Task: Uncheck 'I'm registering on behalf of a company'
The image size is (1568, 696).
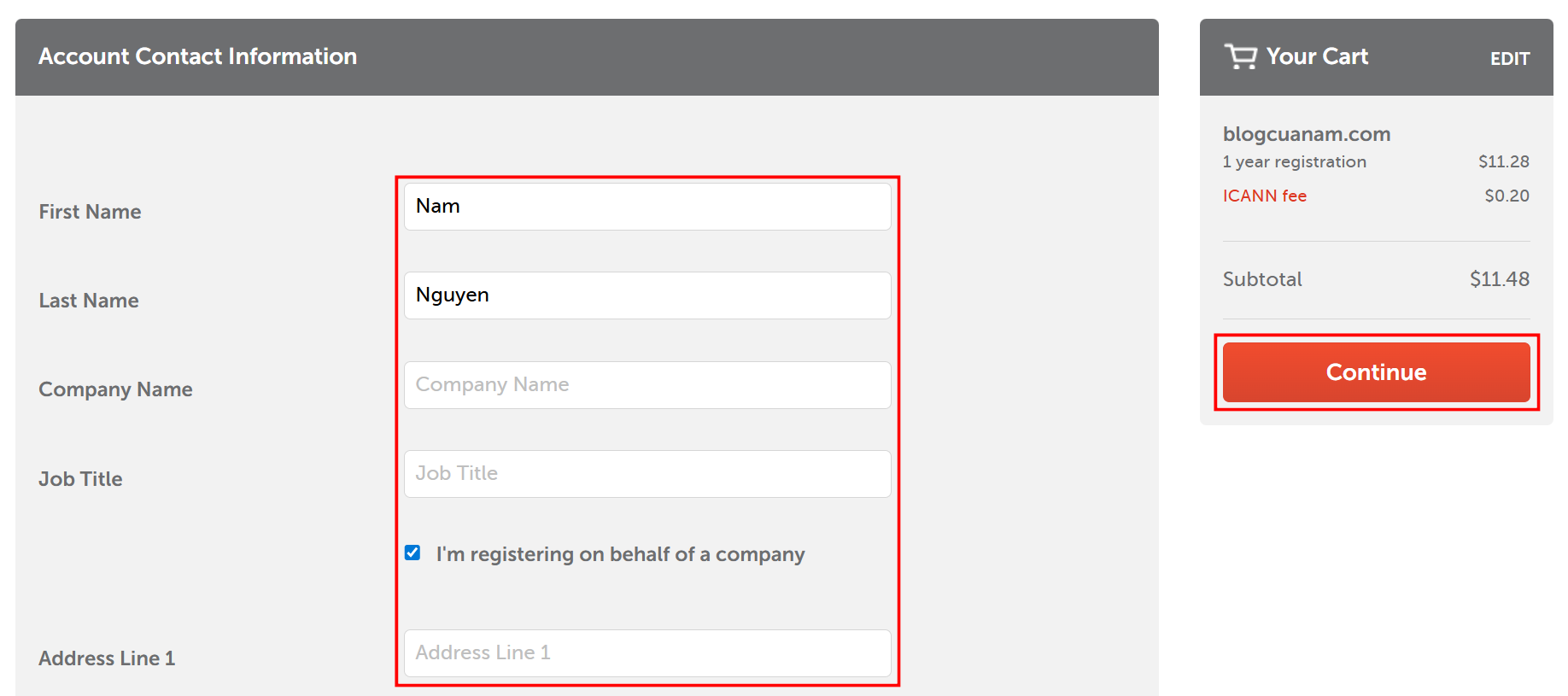Action: coord(412,553)
